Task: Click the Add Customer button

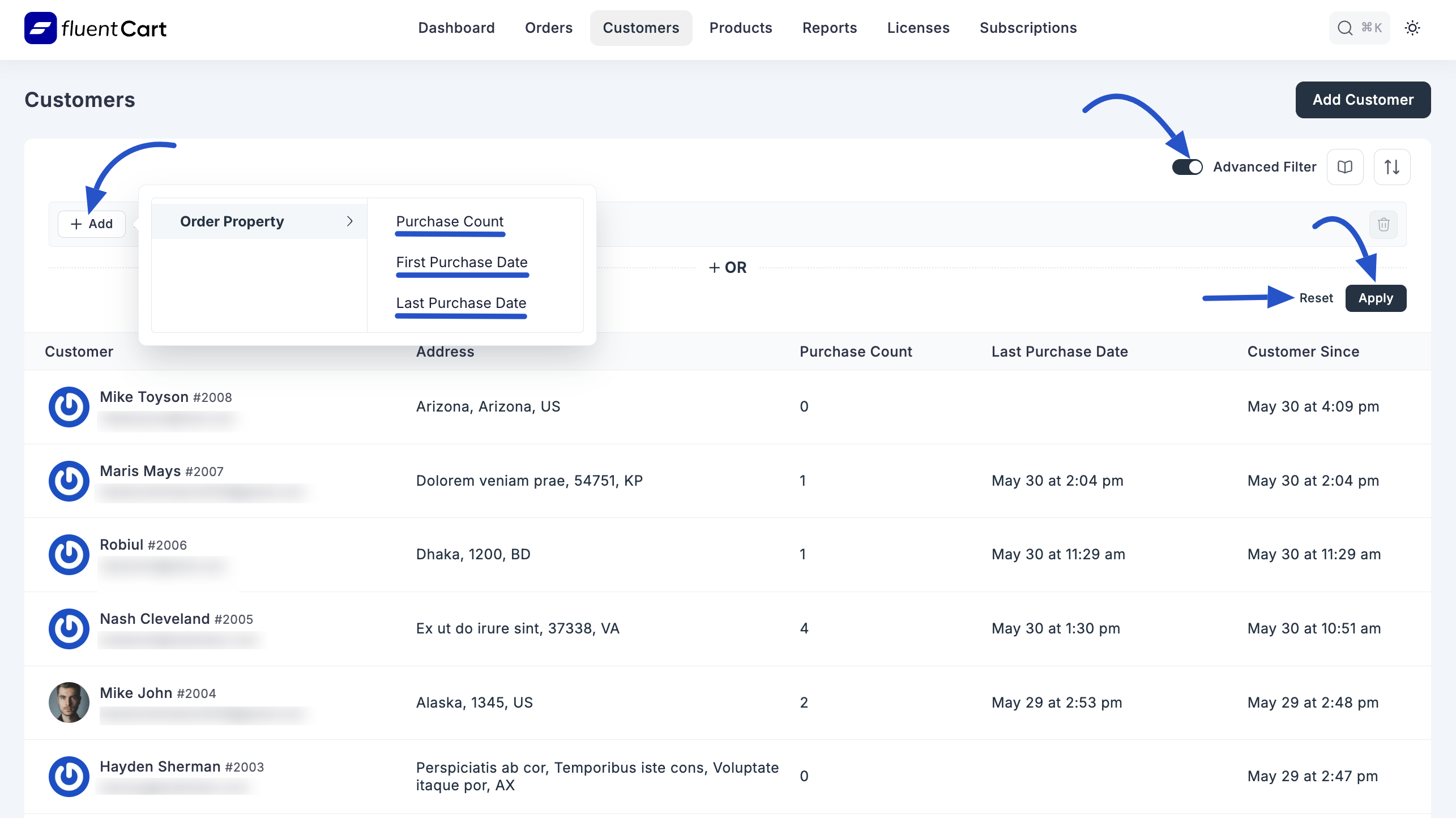Action: pos(1363,100)
